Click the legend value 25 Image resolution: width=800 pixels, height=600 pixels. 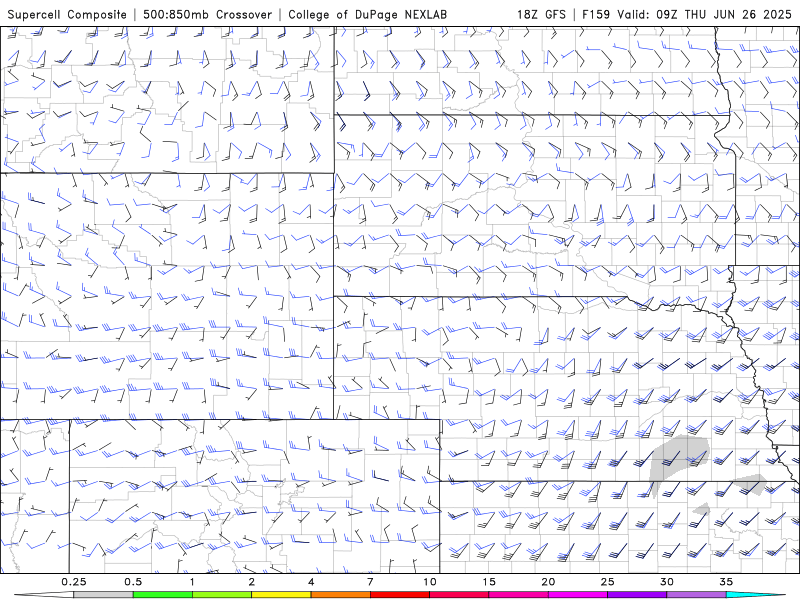pyautogui.click(x=607, y=582)
